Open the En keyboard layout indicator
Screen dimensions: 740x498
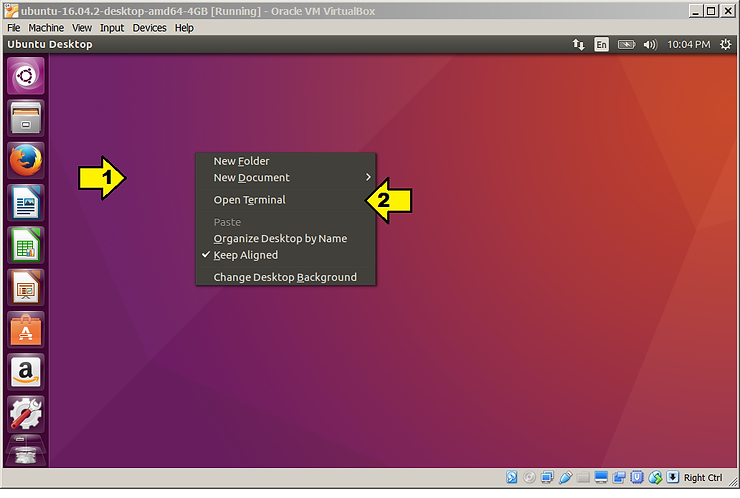[601, 44]
